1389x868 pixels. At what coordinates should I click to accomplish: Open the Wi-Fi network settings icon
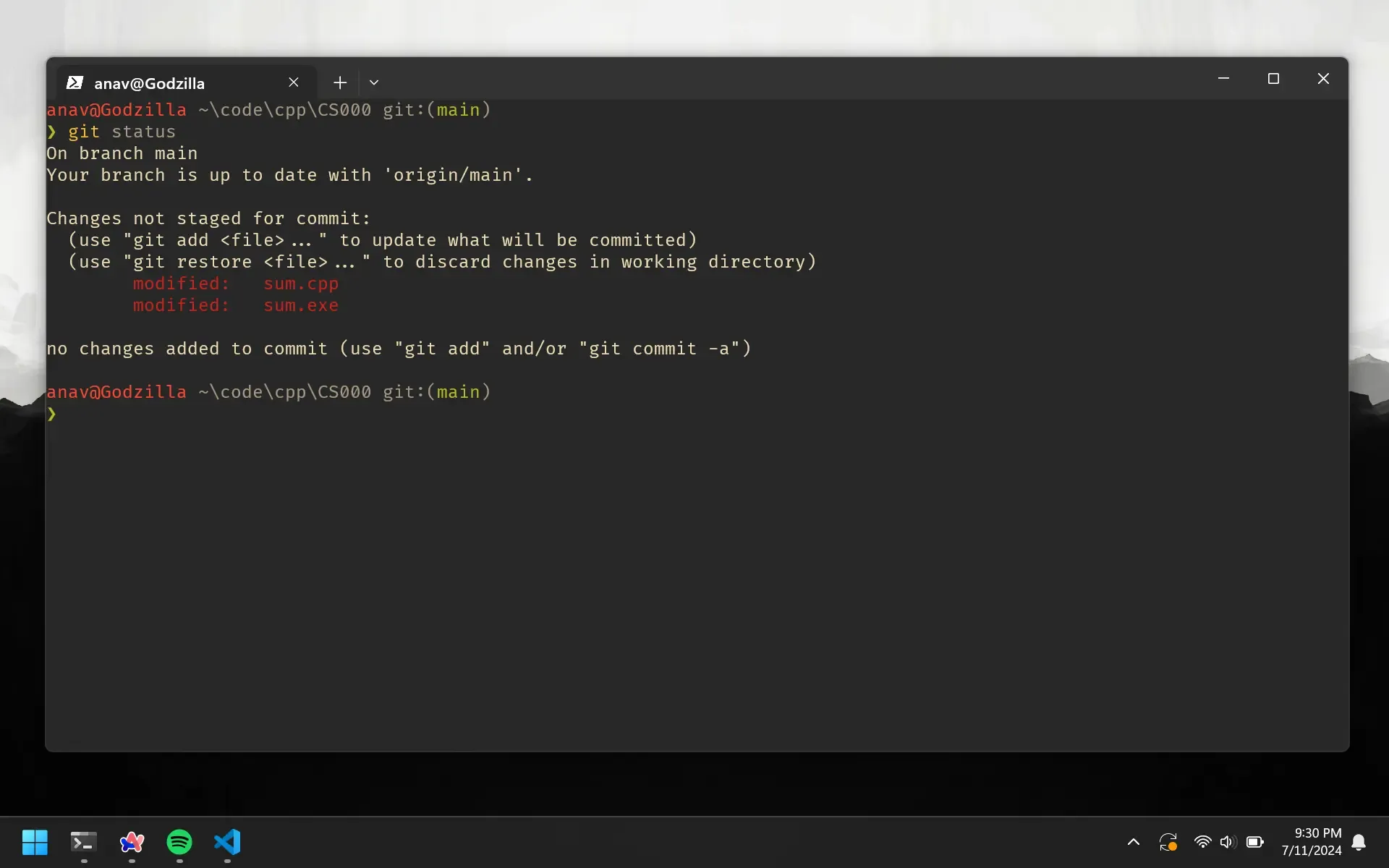1202,842
